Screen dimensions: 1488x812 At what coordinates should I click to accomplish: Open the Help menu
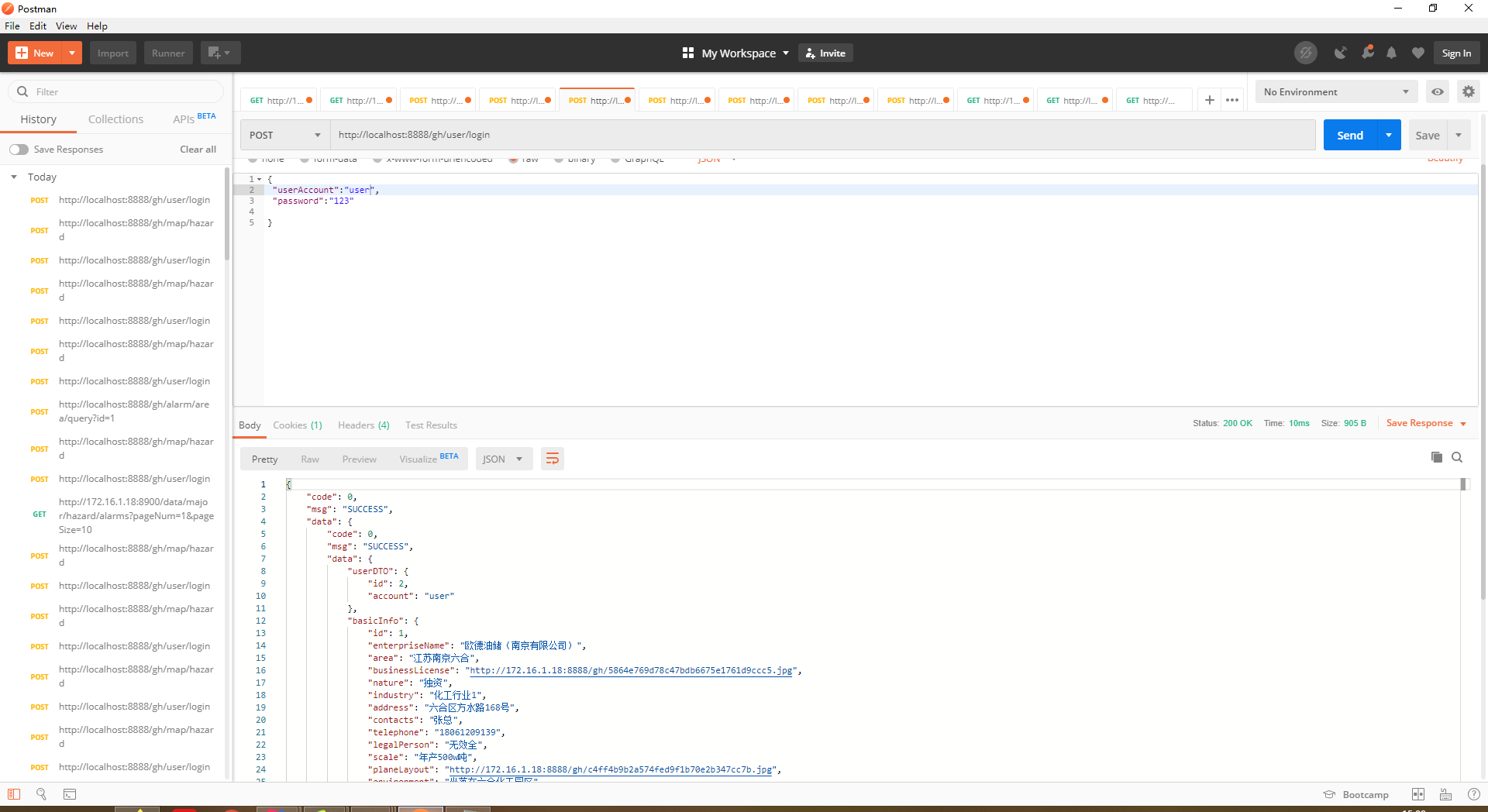coord(97,26)
